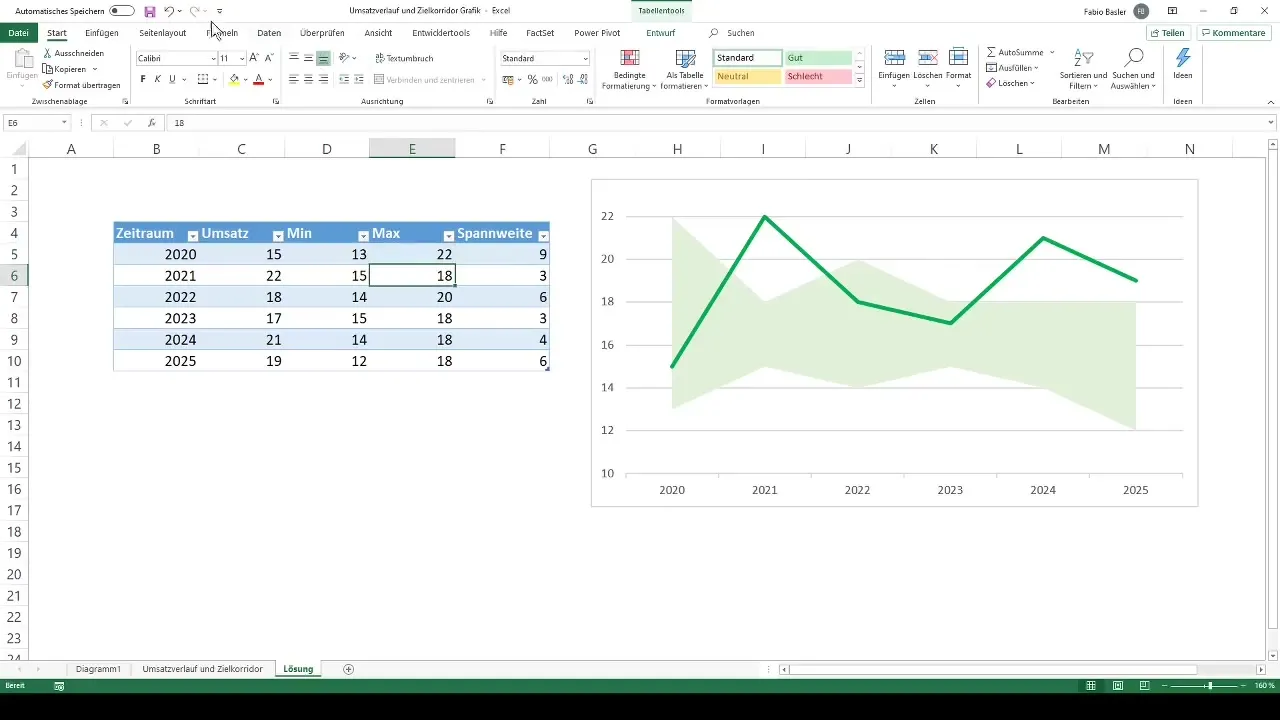Switch to Diagramm1 sheet tab
Screen dimensions: 1280x720
point(98,668)
